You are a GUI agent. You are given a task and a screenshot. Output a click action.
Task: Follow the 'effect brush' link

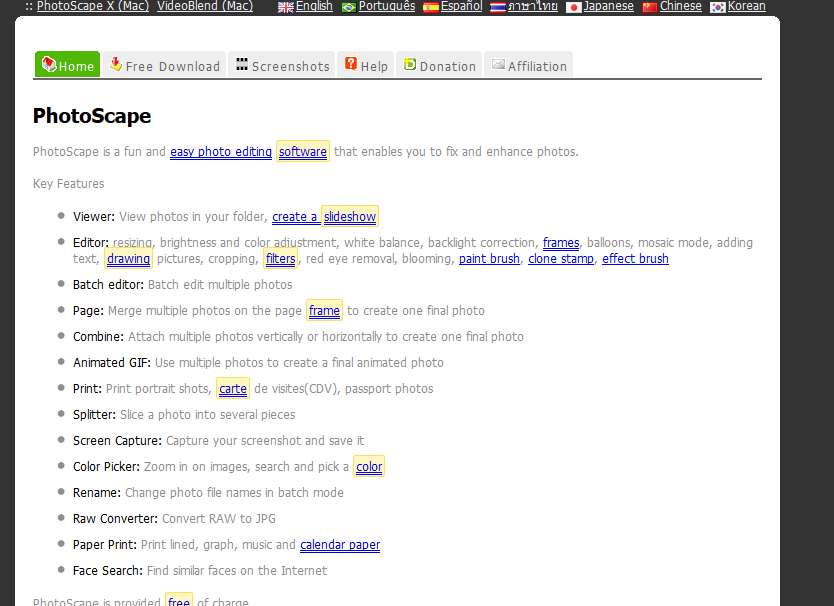coord(635,259)
